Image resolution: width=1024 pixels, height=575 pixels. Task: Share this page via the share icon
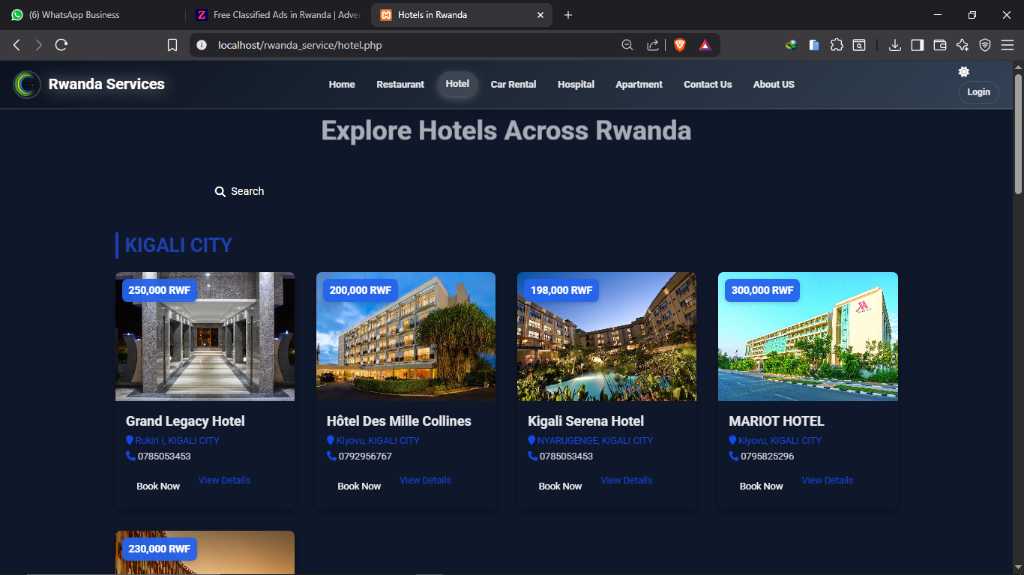[652, 45]
